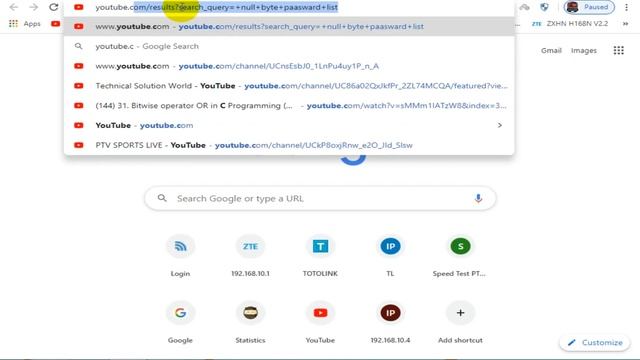Select the YouTube - youtube.com suggestion
640x360 pixels.
point(289,125)
